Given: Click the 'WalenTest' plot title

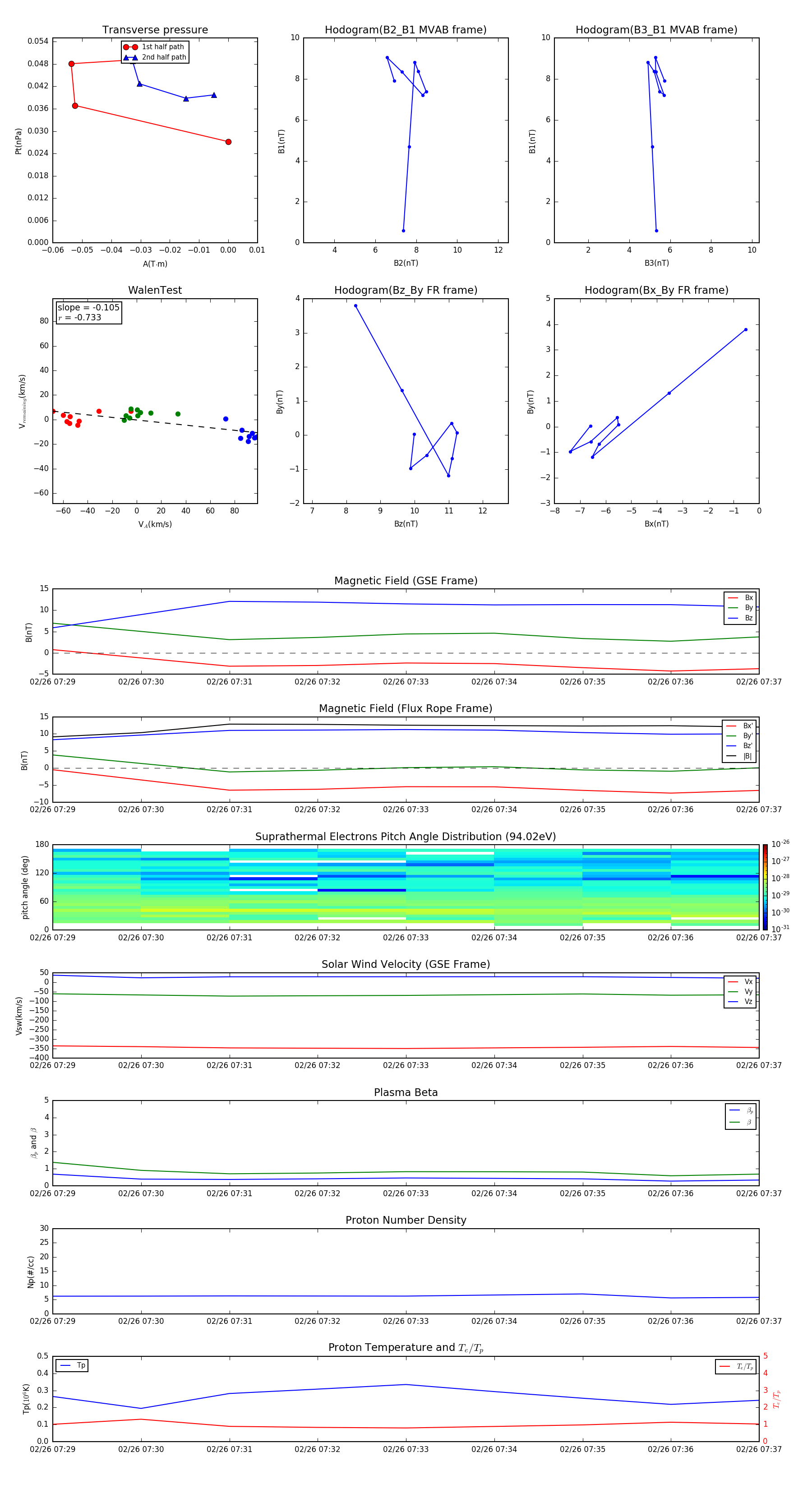Looking at the screenshot, I should (155, 290).
